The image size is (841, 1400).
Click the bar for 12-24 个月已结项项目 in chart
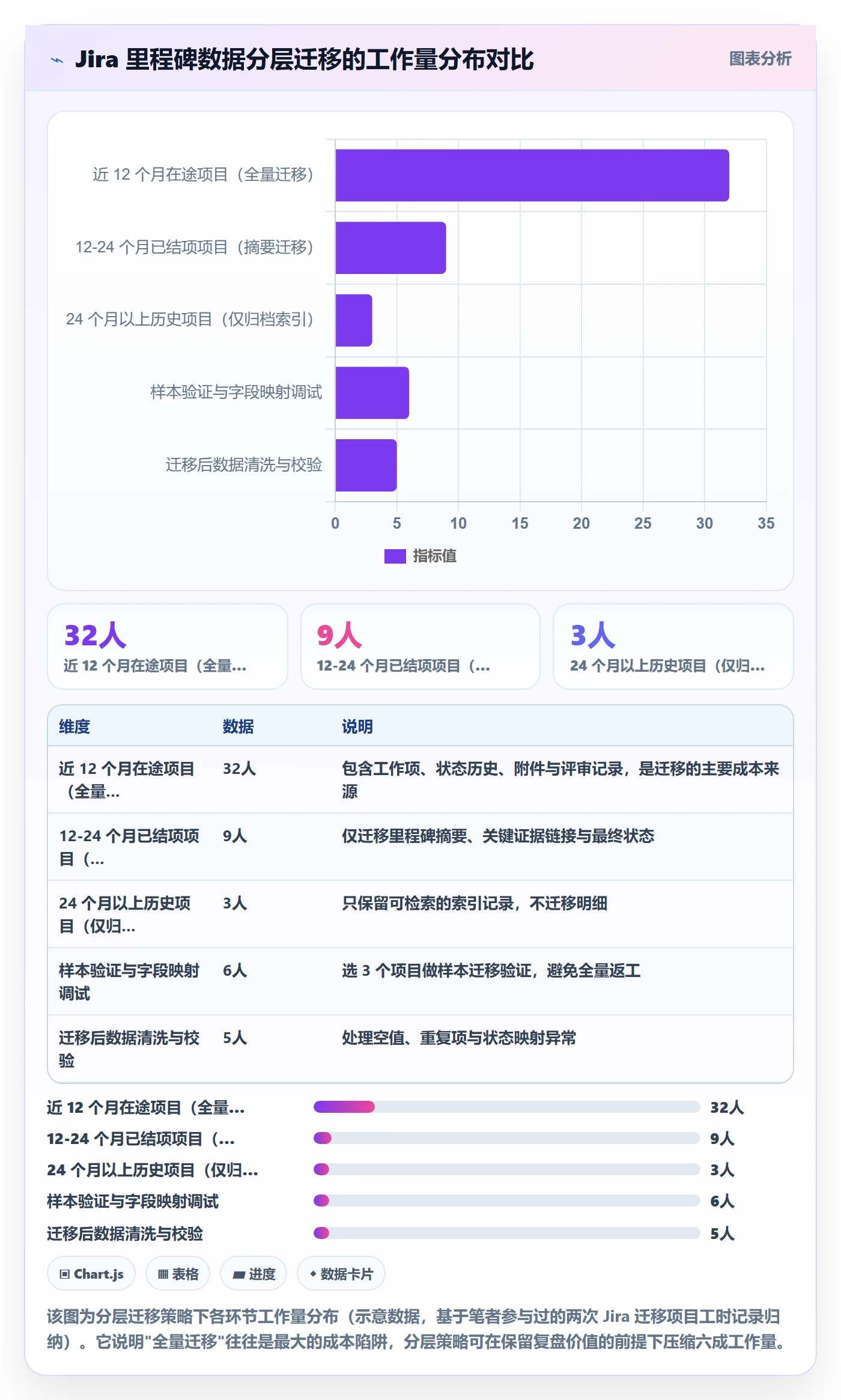click(x=391, y=248)
